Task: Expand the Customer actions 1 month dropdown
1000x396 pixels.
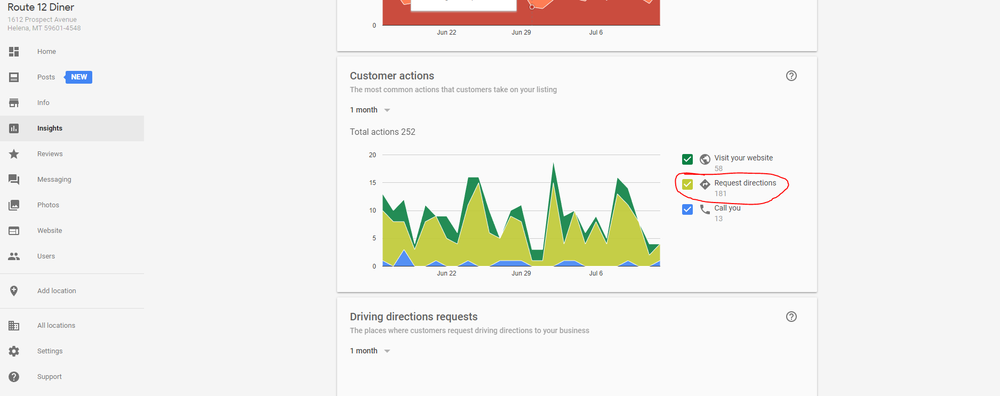Action: [370, 110]
